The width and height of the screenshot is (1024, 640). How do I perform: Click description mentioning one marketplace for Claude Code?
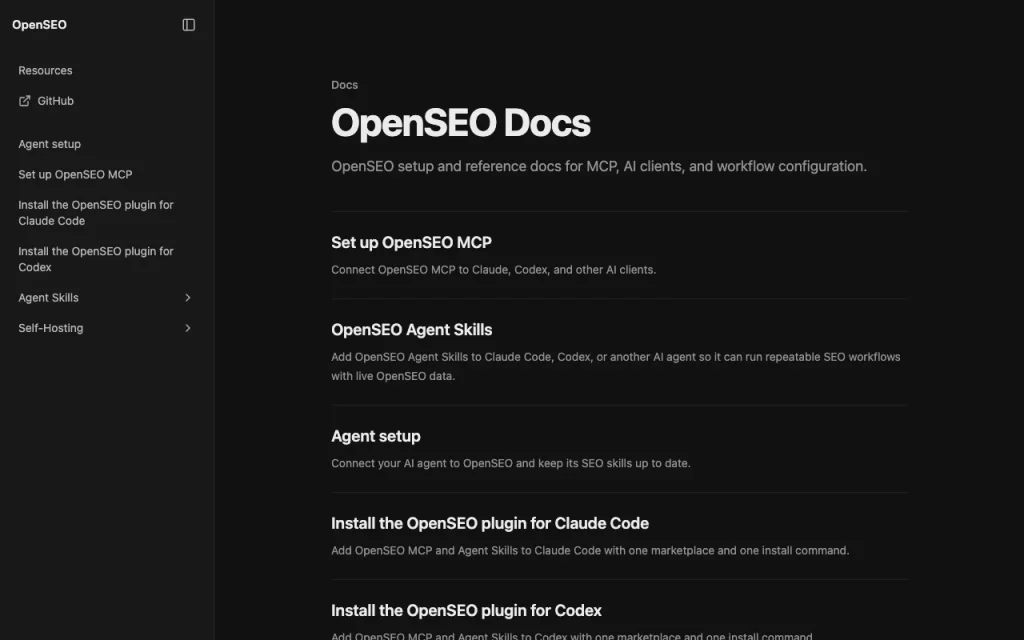(590, 551)
